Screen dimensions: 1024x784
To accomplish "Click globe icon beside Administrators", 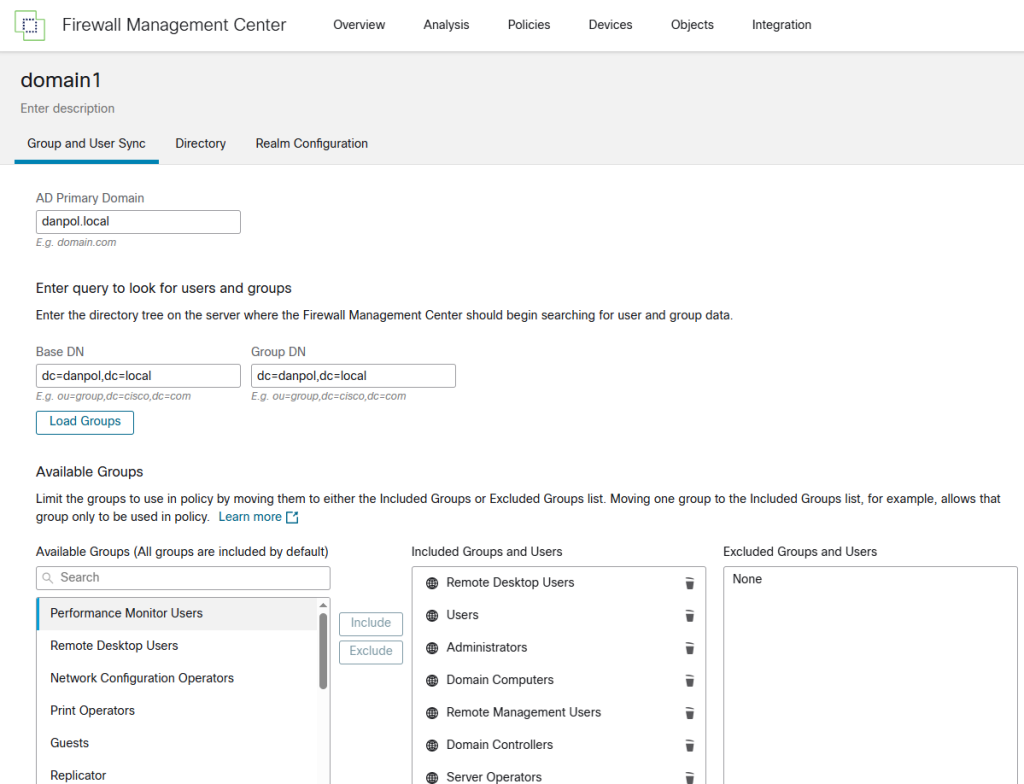I will click(x=432, y=648).
